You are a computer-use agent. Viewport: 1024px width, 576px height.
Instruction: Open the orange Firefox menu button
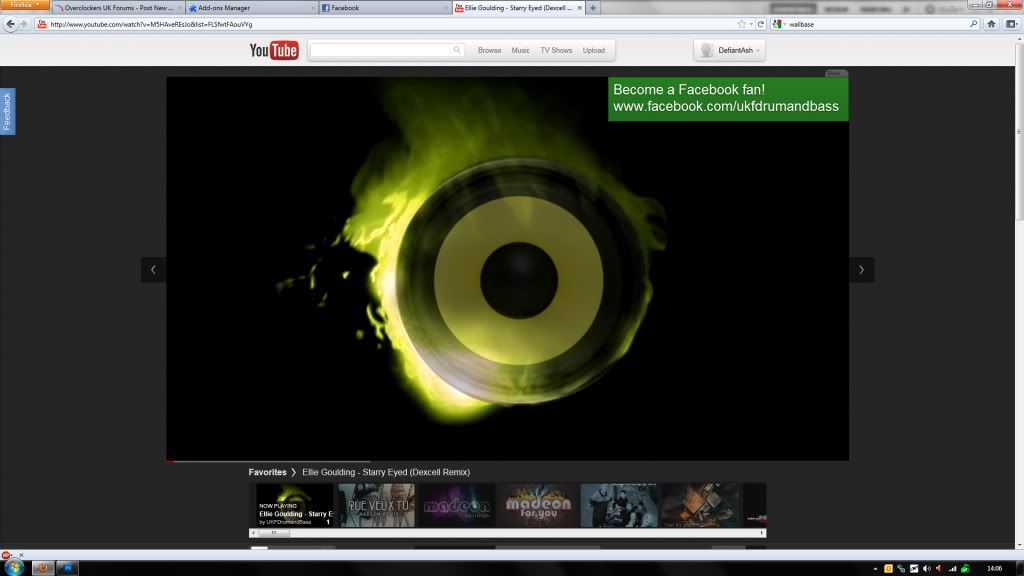pos(24,6)
